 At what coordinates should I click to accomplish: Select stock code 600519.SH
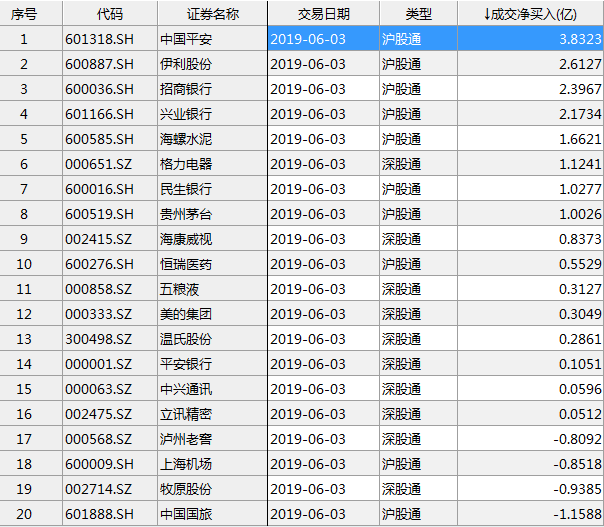point(110,214)
